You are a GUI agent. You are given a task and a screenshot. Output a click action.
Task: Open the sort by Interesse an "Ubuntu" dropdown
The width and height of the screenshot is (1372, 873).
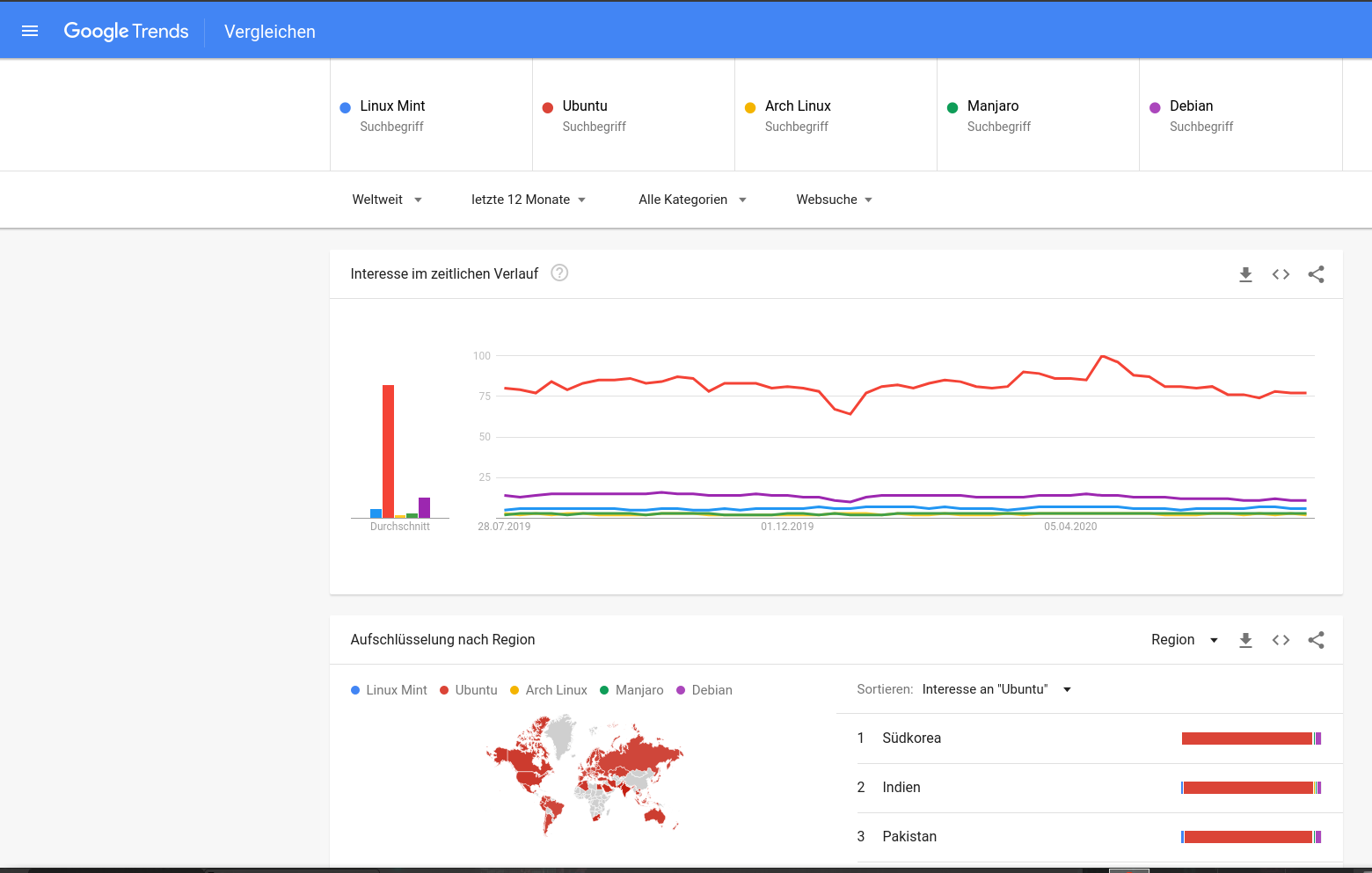[x=996, y=689]
